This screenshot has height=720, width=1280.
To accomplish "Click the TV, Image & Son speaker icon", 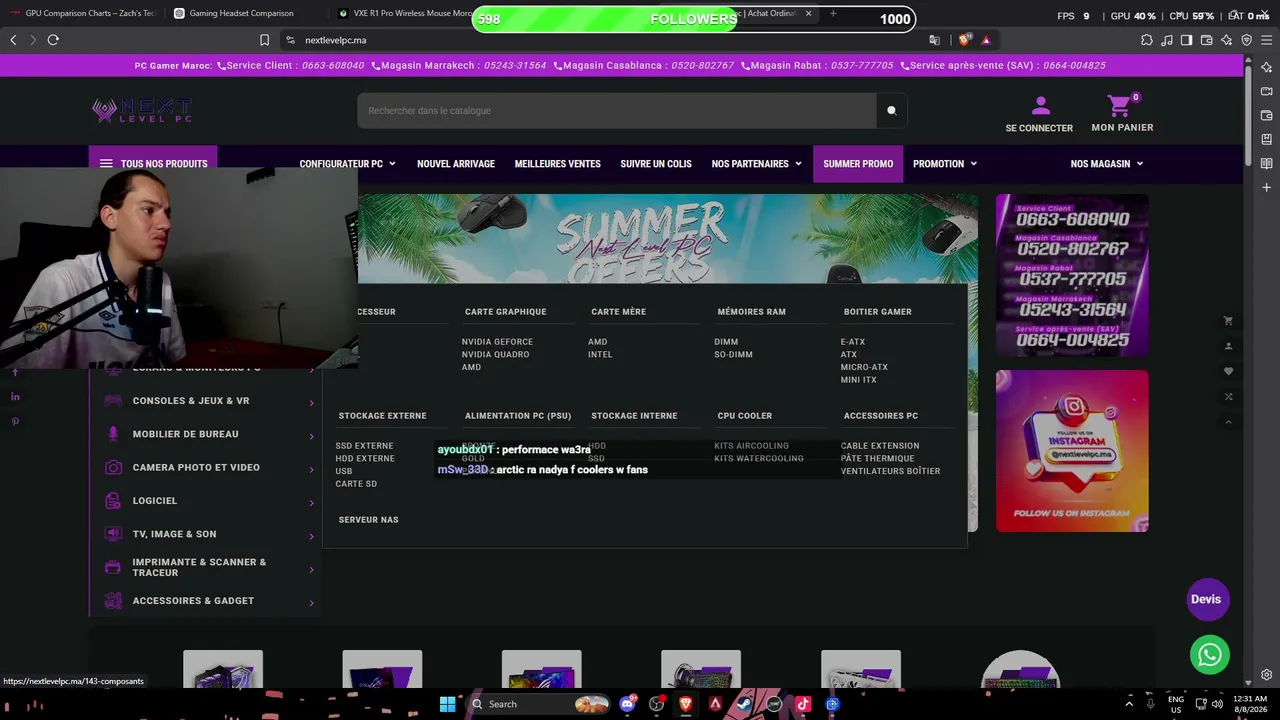I will point(114,534).
